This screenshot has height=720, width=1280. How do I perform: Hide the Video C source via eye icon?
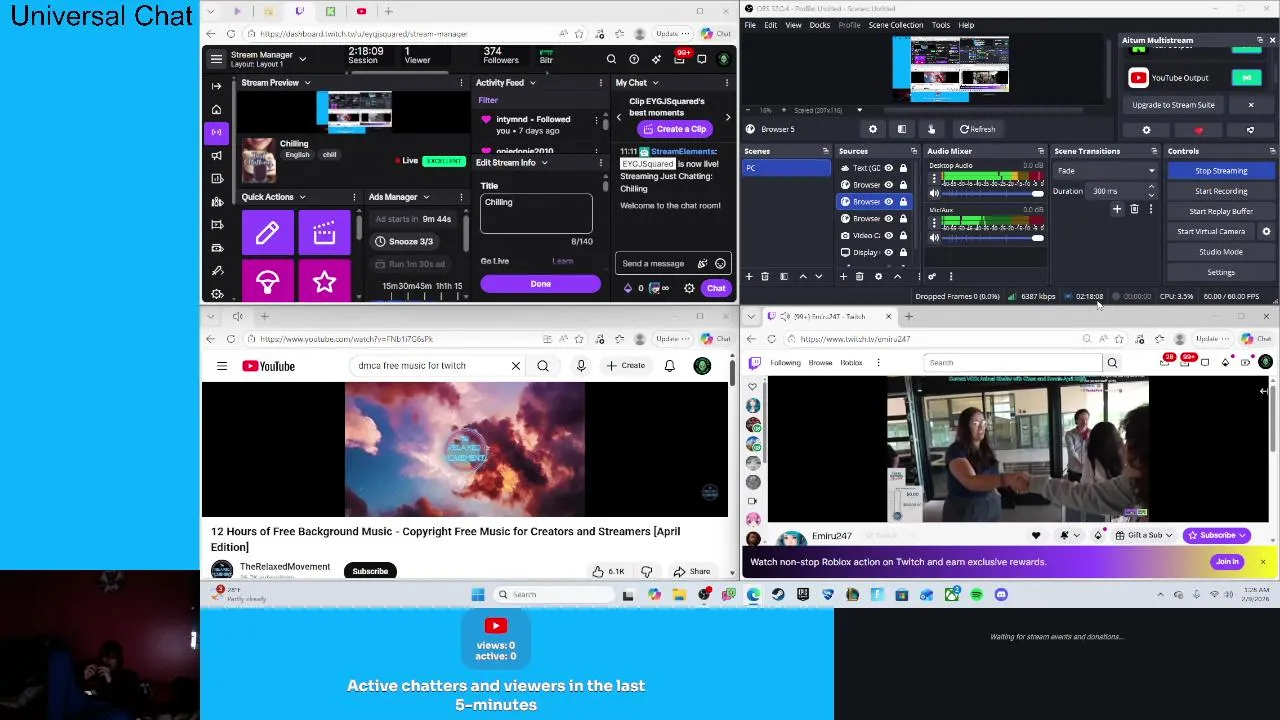coord(888,235)
